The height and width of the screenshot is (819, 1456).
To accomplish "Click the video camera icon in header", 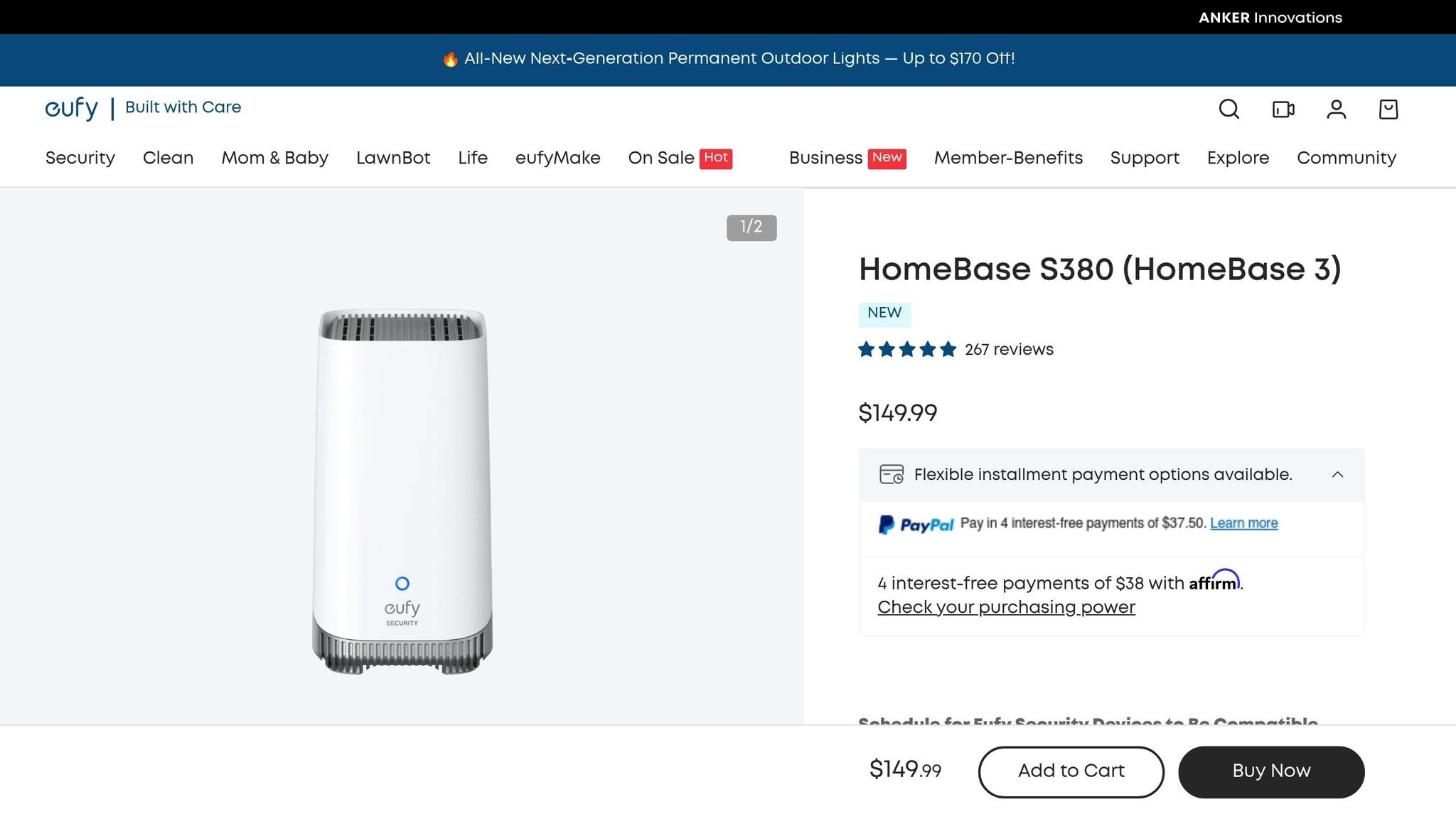I will tap(1283, 109).
